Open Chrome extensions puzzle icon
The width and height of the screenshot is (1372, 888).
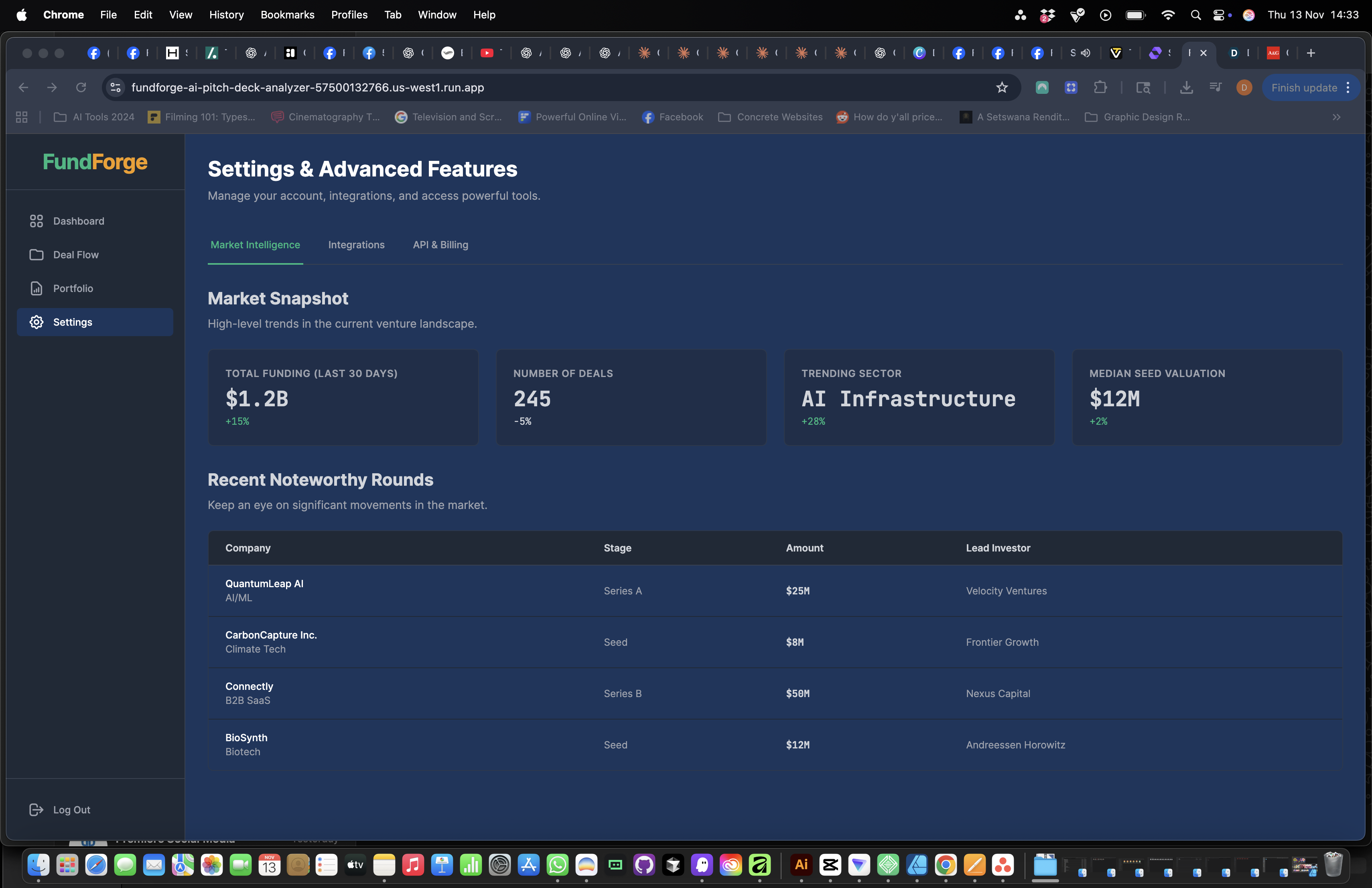[x=1100, y=87]
